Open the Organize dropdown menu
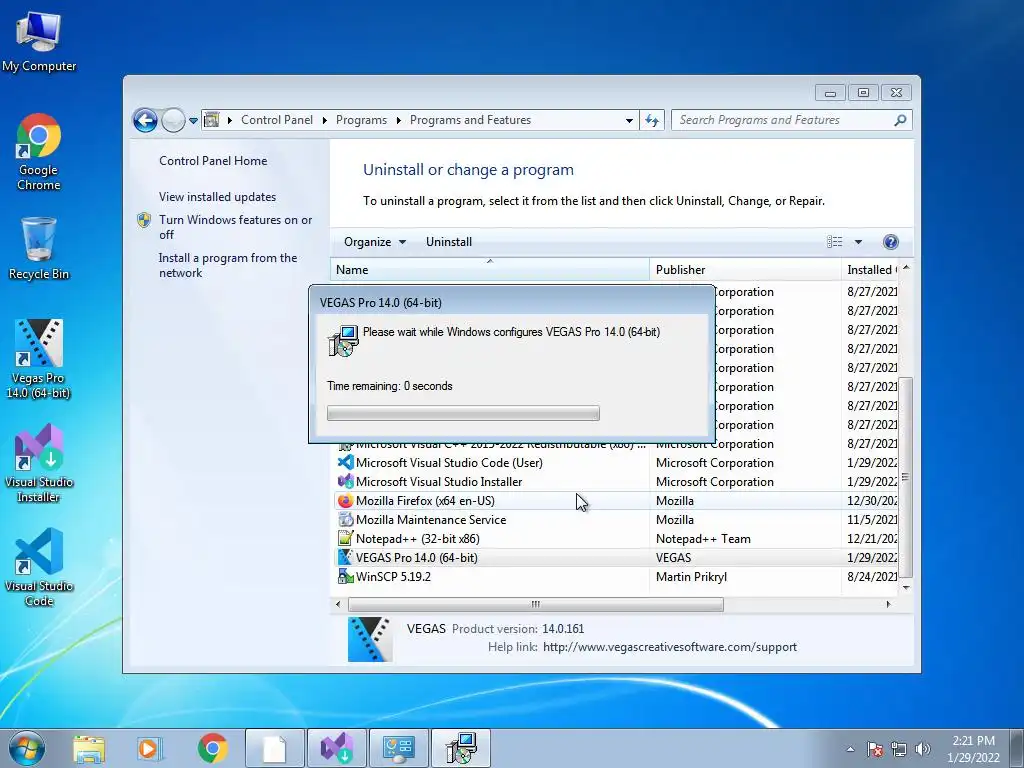 pyautogui.click(x=375, y=242)
